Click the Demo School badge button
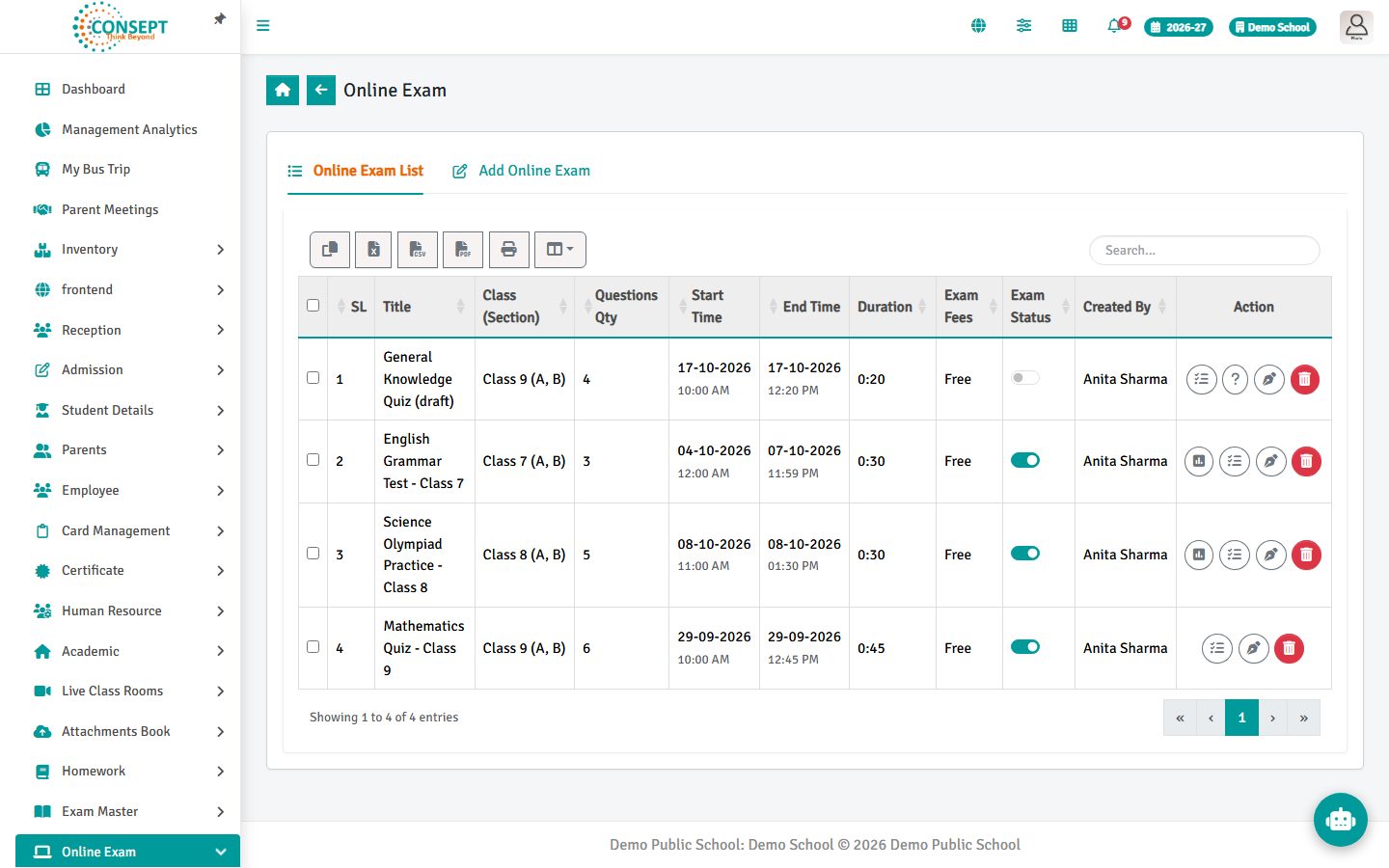Image resolution: width=1389 pixels, height=868 pixels. 1272,27
